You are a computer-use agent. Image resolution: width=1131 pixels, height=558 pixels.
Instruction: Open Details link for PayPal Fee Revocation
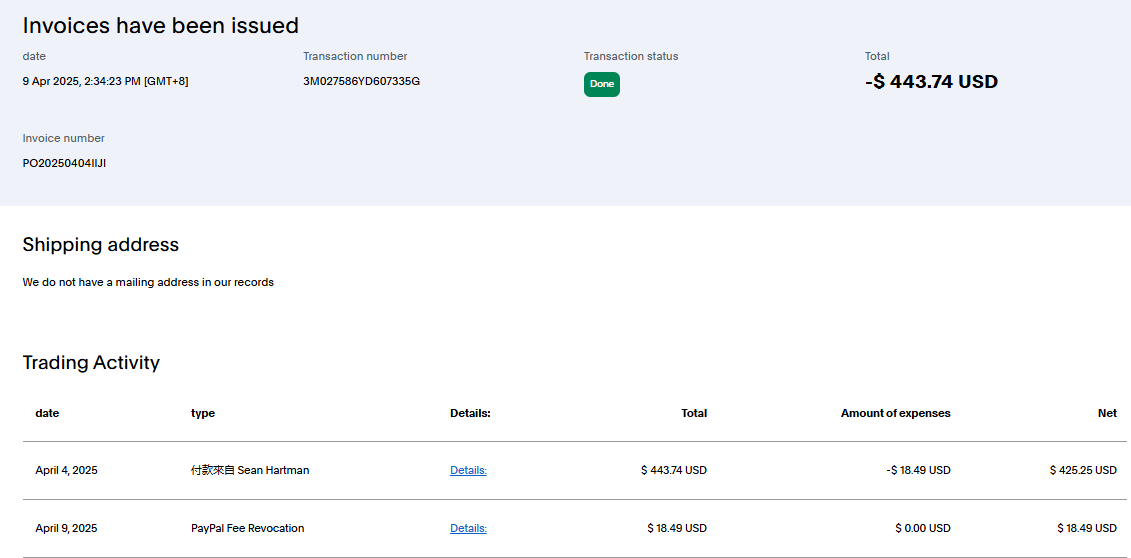click(468, 528)
